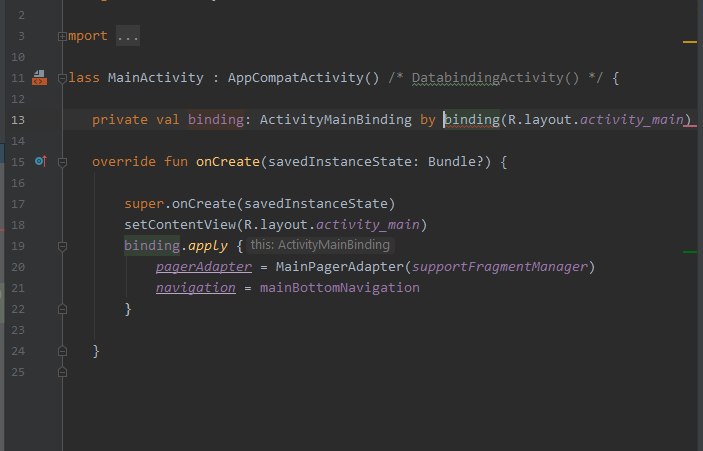Click the yellow warning stripe mark in scrollbar
Screen dimensions: 703x451
click(x=690, y=42)
